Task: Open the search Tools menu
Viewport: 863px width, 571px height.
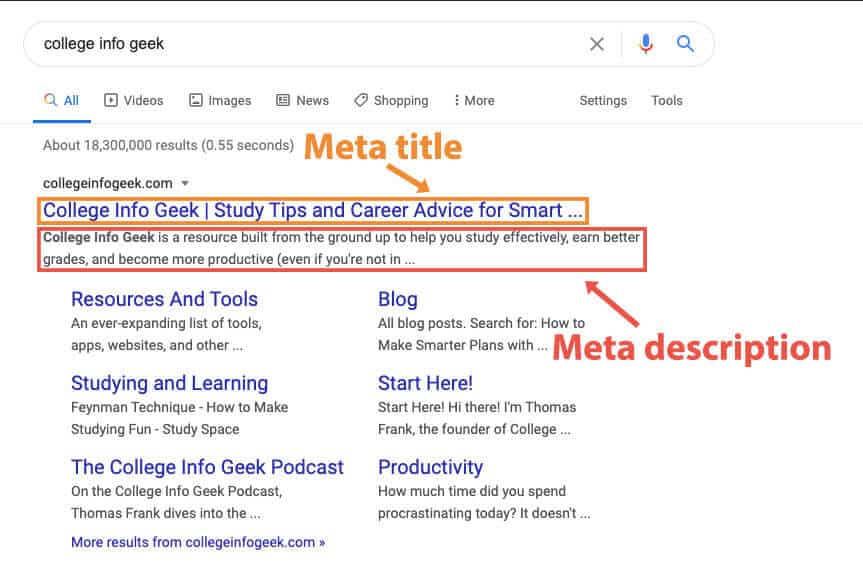Action: pos(667,101)
